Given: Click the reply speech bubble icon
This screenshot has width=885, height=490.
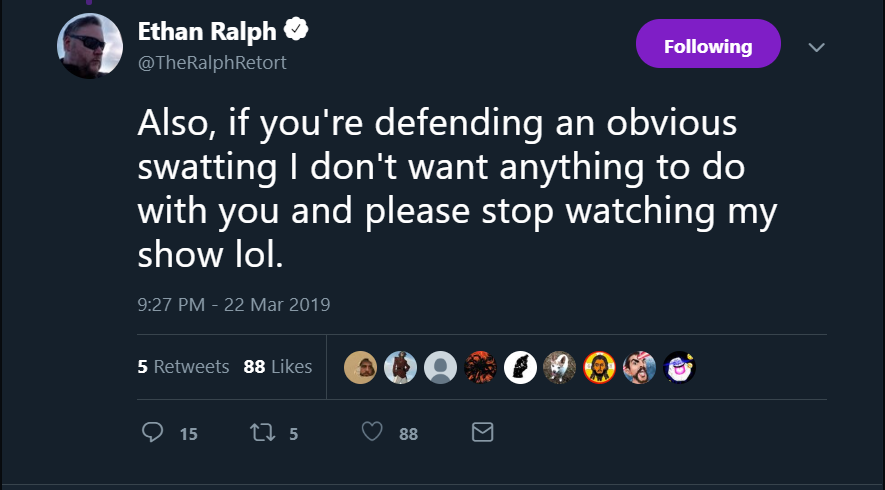Looking at the screenshot, I should [152, 432].
